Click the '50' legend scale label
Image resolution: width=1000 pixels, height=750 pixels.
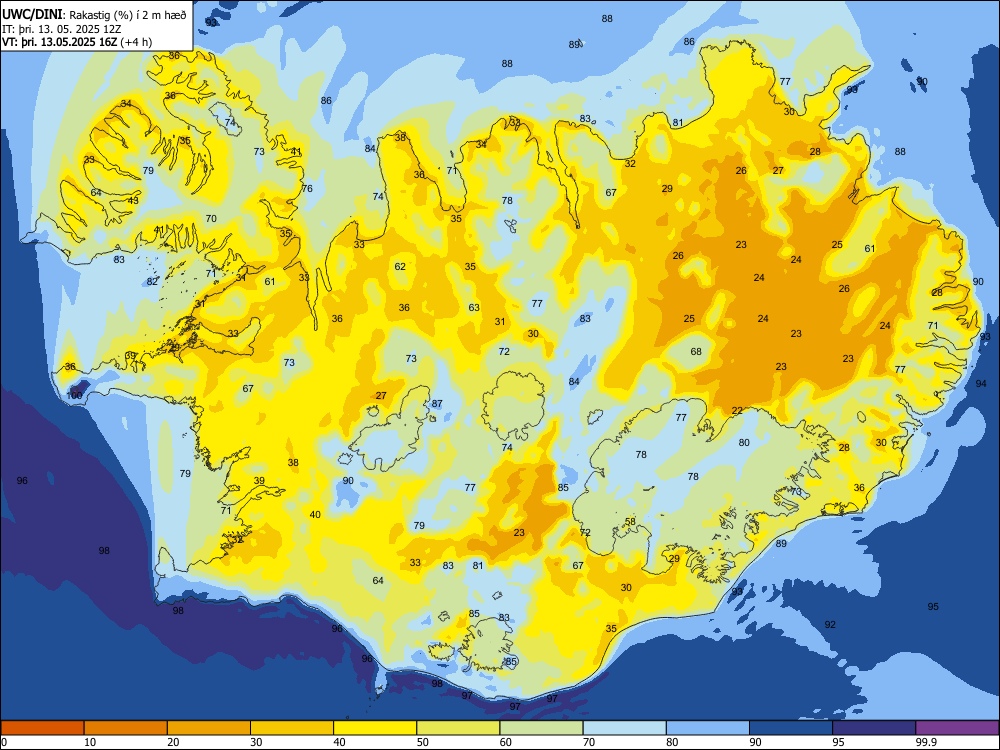coord(423,742)
